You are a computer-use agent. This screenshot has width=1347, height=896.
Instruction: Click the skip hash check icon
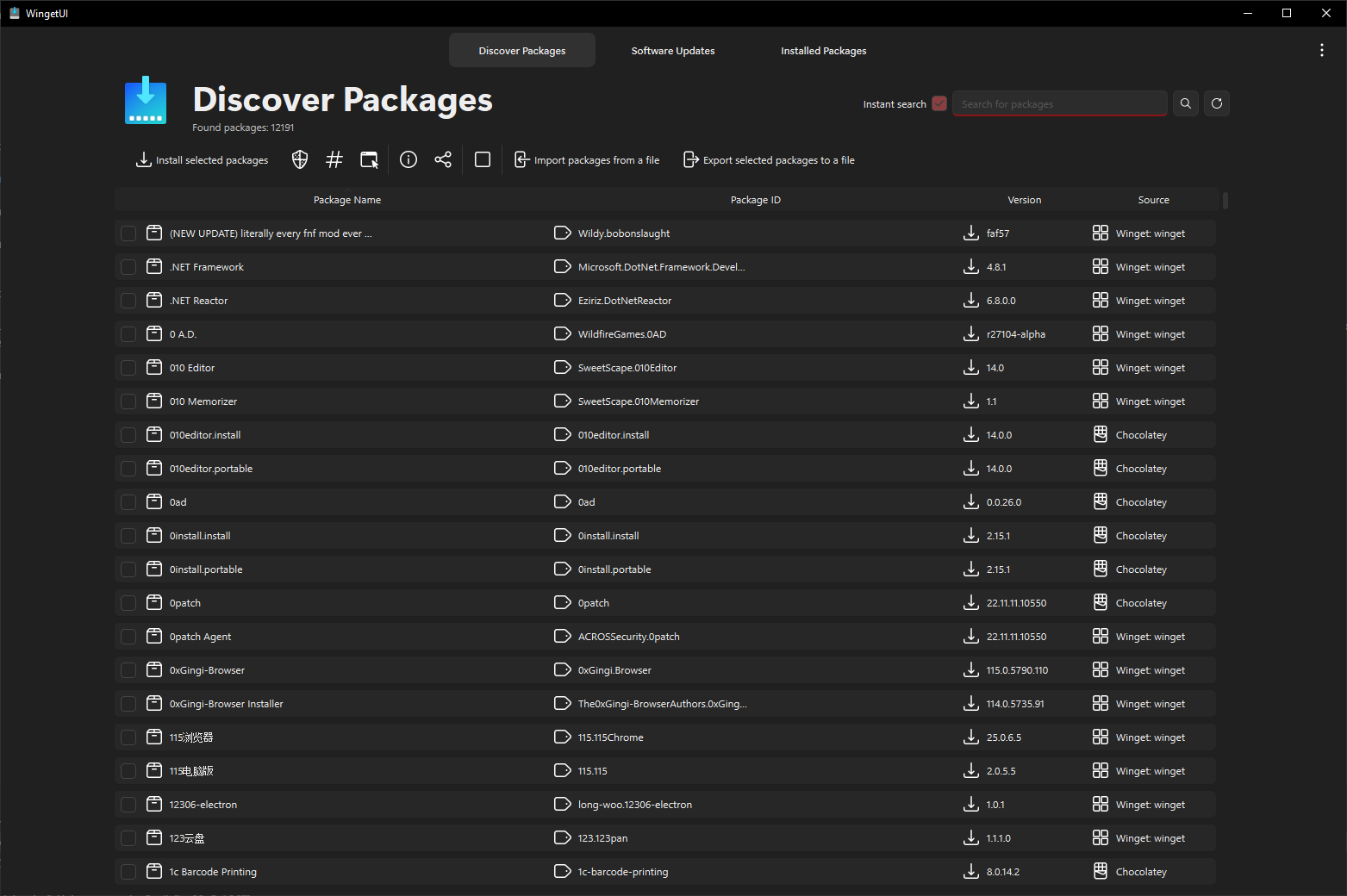334,159
